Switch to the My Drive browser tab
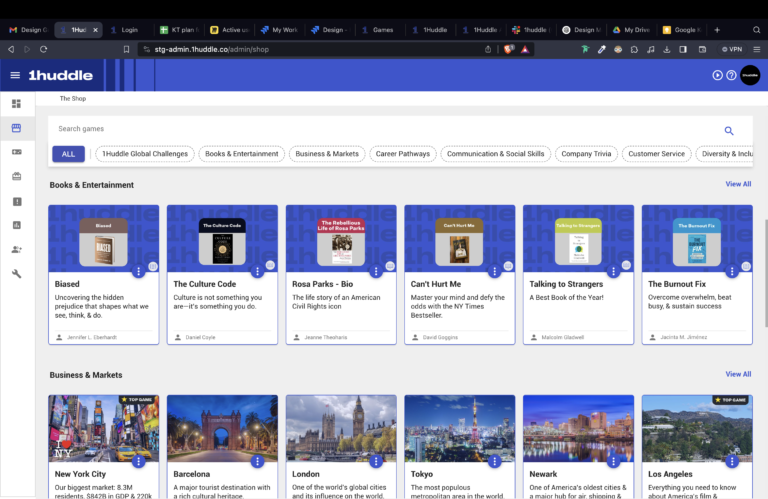768x499 pixels. coord(636,30)
